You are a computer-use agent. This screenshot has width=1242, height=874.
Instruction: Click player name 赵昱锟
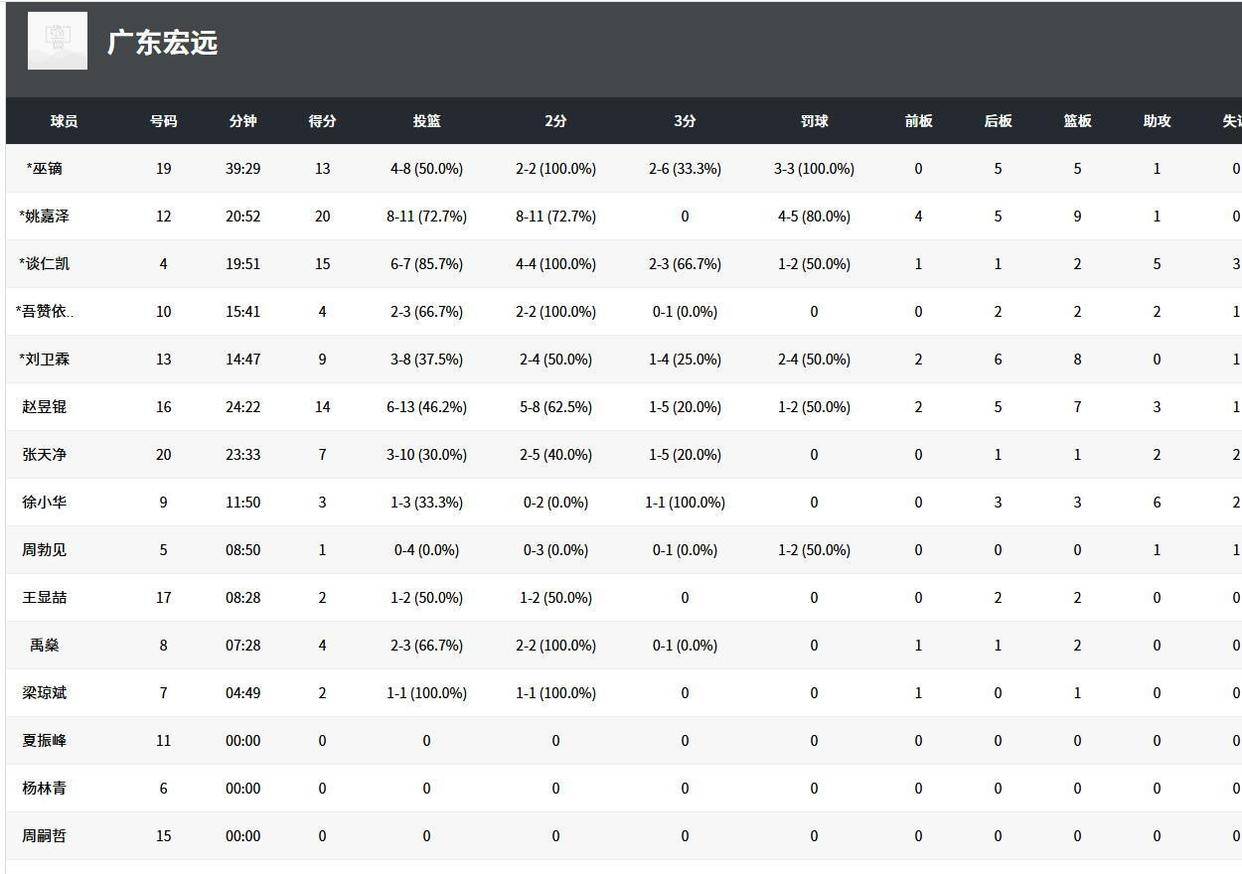[x=45, y=407]
